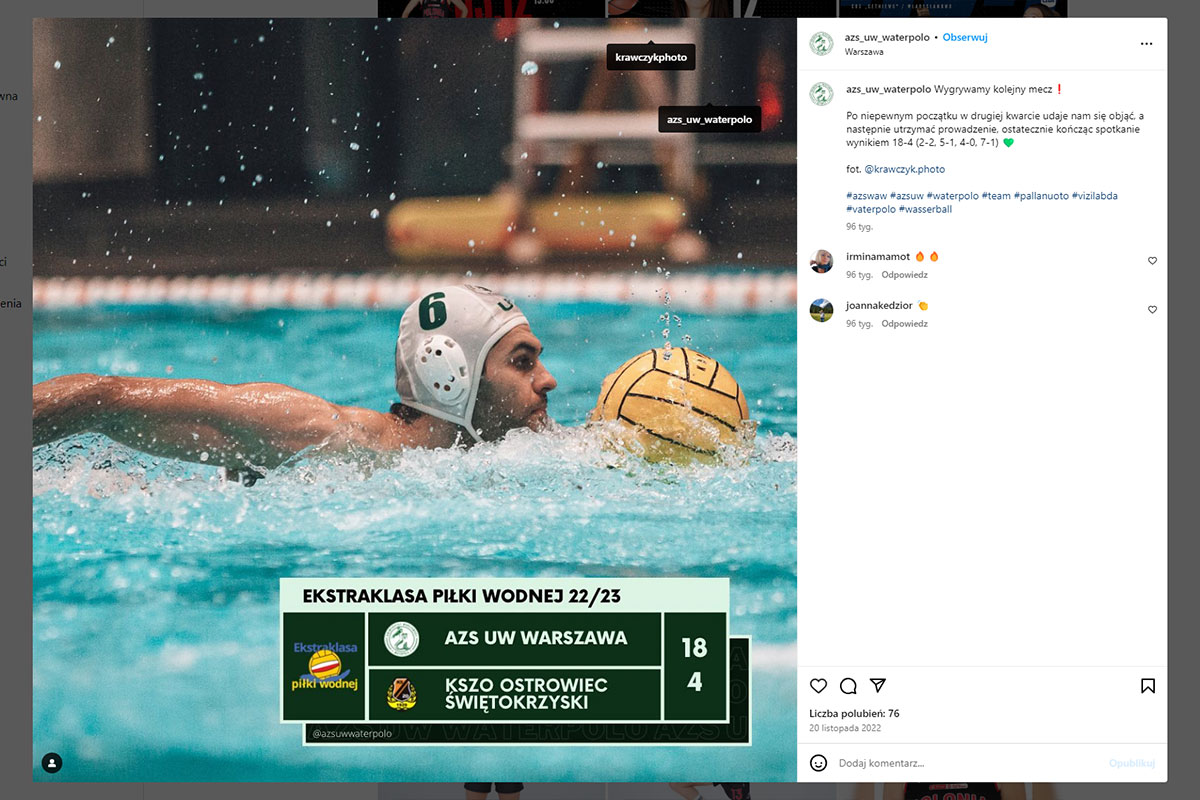Open comments via speech bubble icon
Screen dimensions: 1200x800
click(x=848, y=686)
